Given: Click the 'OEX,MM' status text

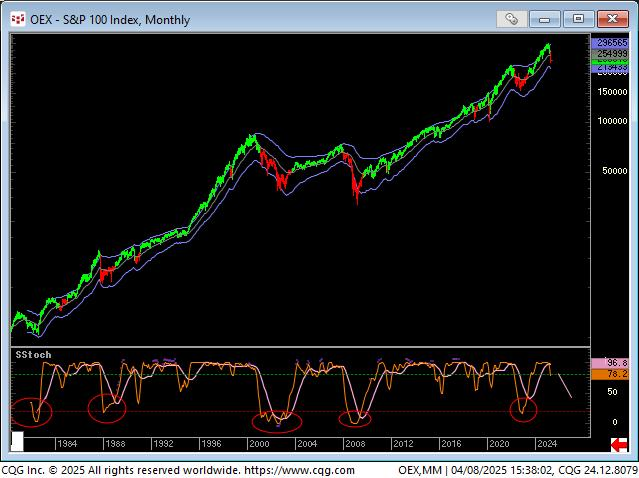Looking at the screenshot, I should (420, 470).
